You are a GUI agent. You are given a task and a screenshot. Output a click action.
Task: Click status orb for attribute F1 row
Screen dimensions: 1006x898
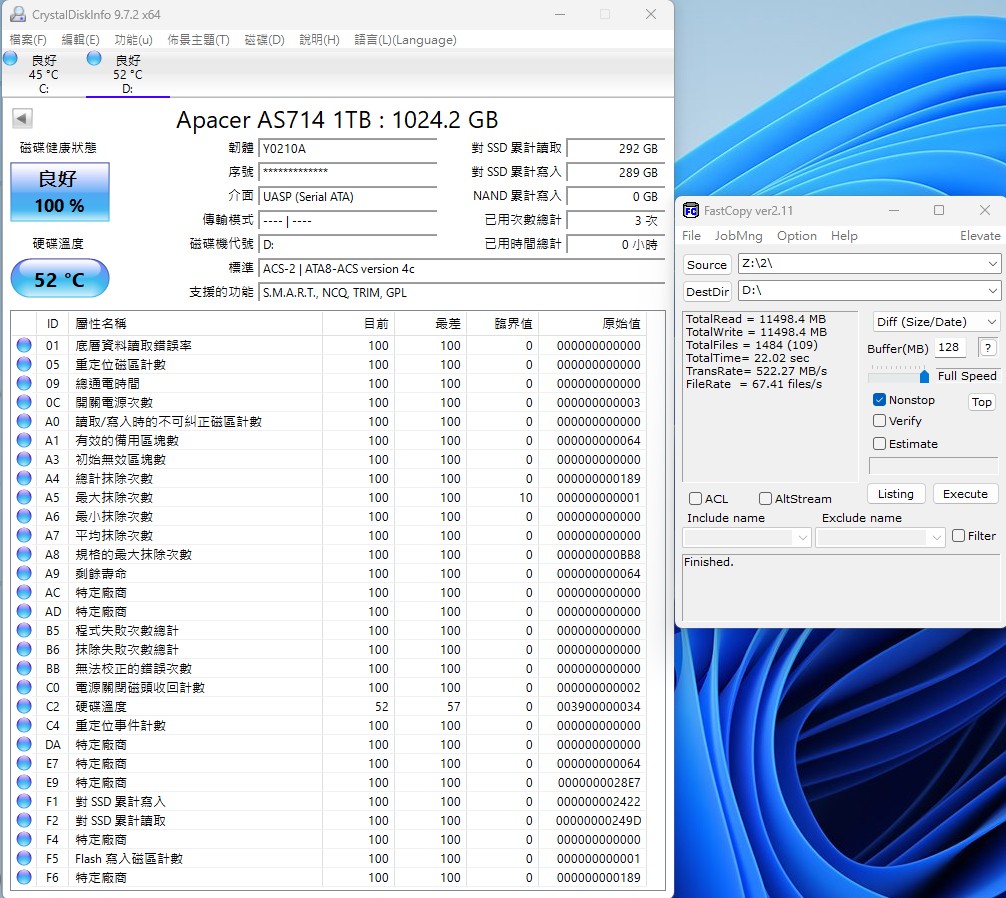(x=24, y=801)
